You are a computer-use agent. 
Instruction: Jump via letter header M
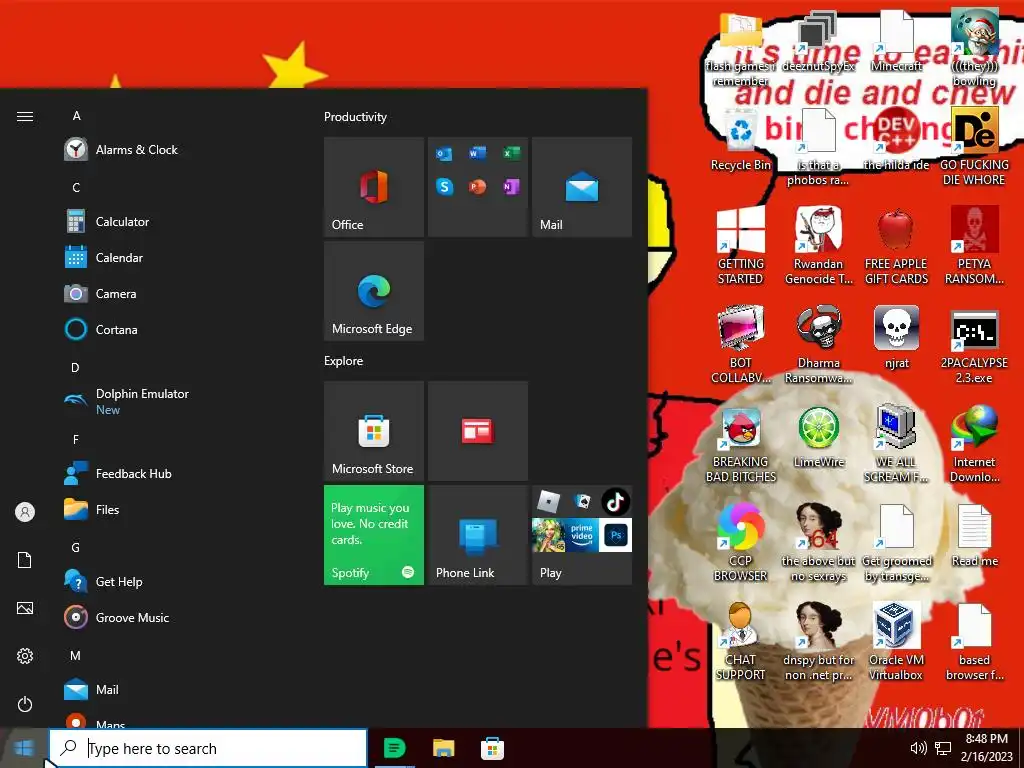pyautogui.click(x=76, y=655)
